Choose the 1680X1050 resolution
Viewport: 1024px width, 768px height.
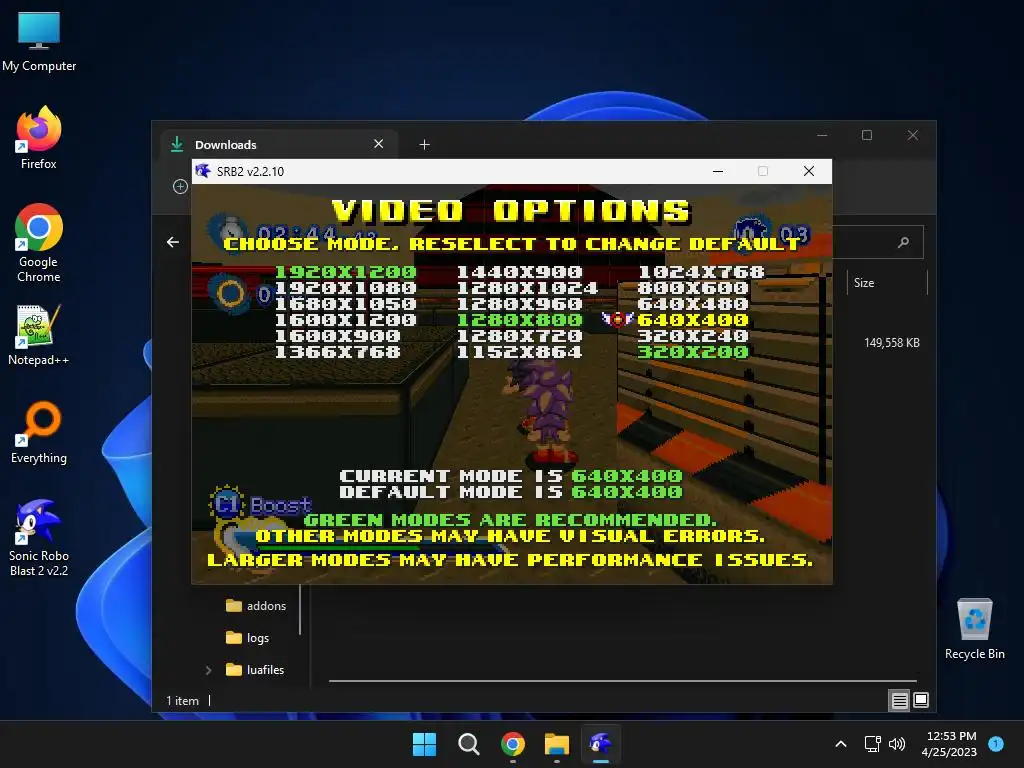coord(345,304)
